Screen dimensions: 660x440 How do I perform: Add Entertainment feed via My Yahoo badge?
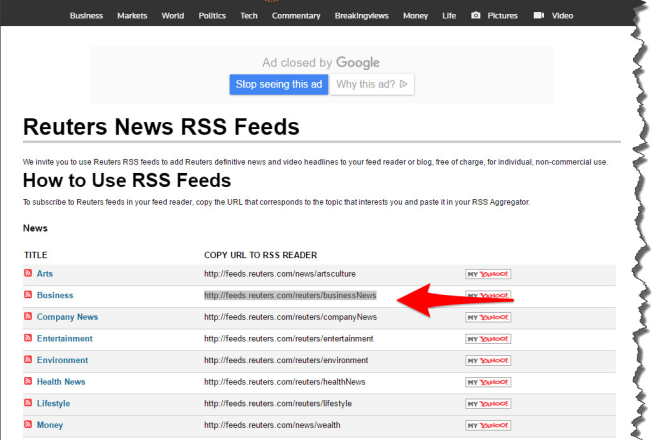coord(488,339)
